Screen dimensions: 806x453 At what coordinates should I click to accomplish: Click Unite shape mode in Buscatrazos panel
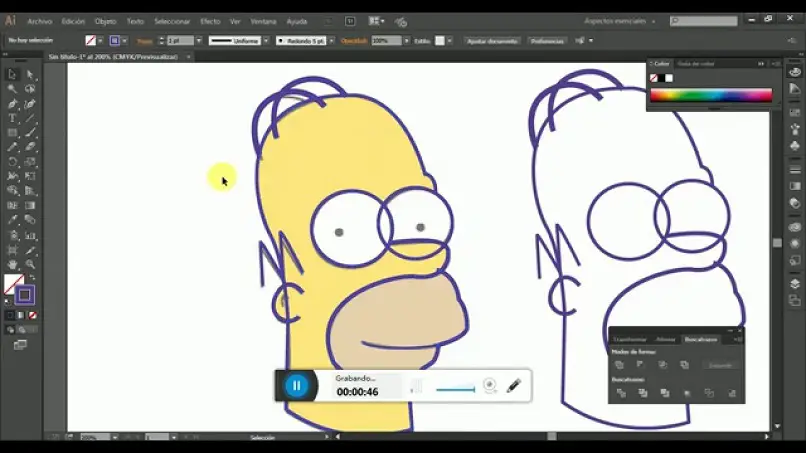click(x=619, y=365)
